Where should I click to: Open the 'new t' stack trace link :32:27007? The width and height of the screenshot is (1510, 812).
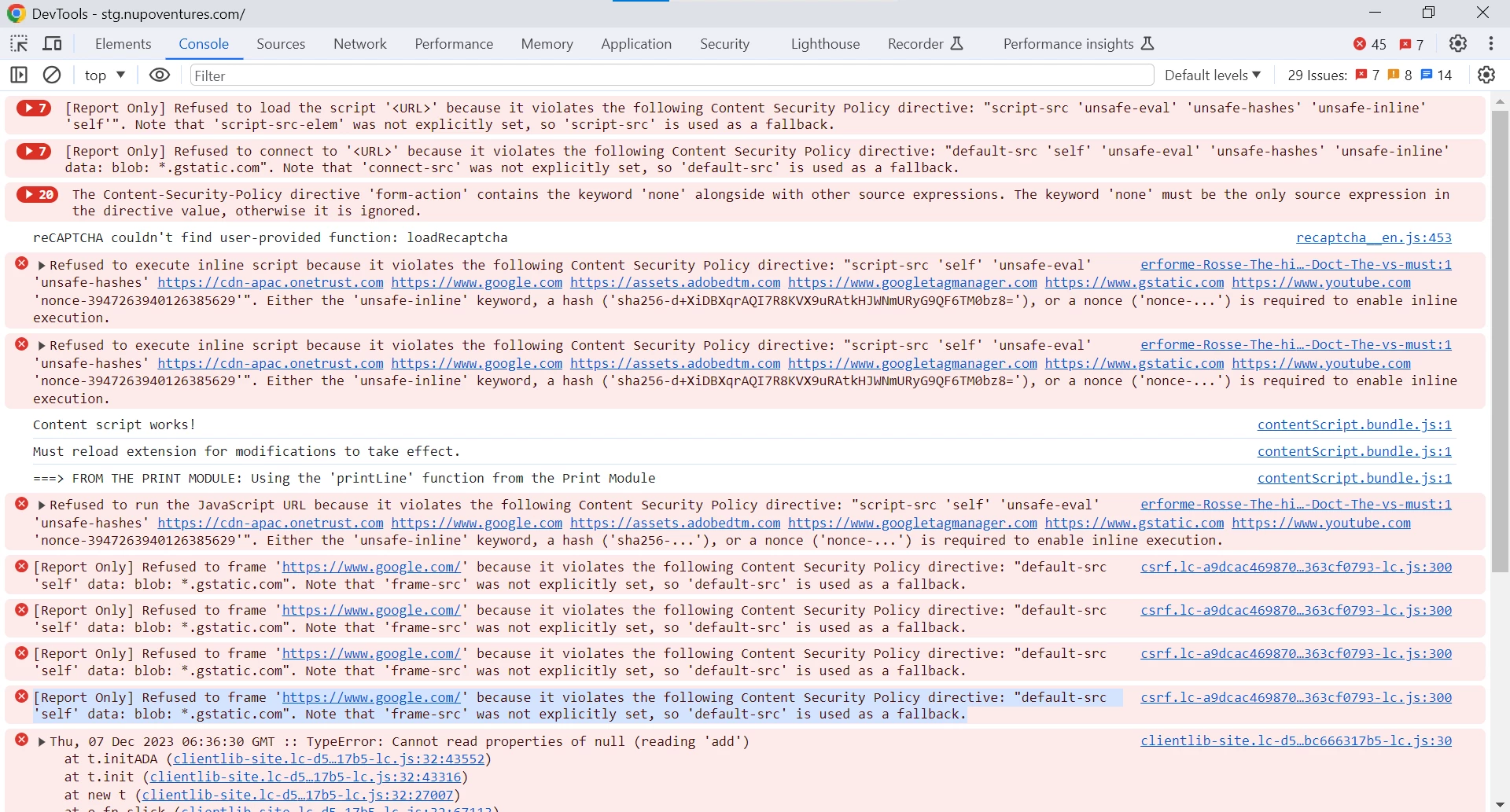pos(297,795)
